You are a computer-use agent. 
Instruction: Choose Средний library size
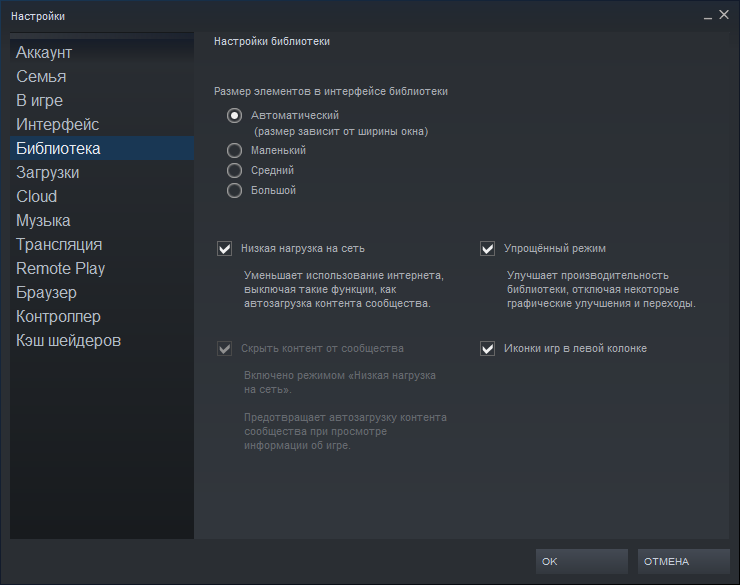235,170
